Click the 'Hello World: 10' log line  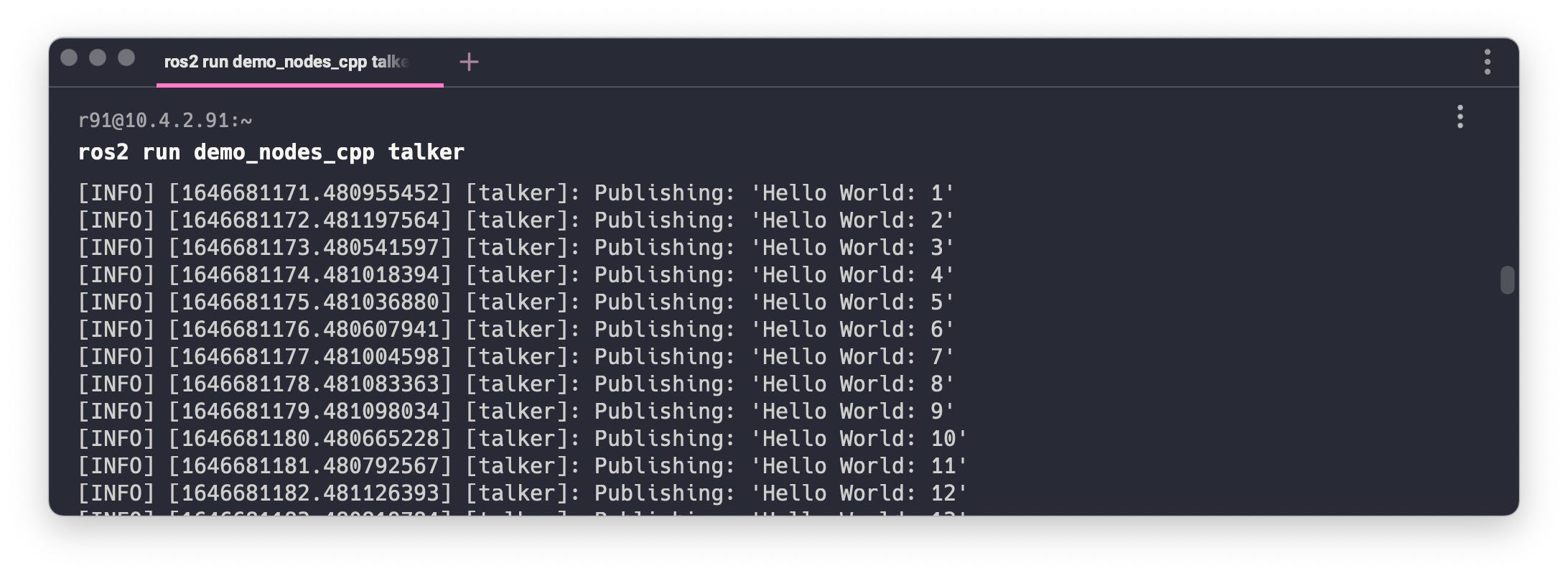[x=523, y=439]
